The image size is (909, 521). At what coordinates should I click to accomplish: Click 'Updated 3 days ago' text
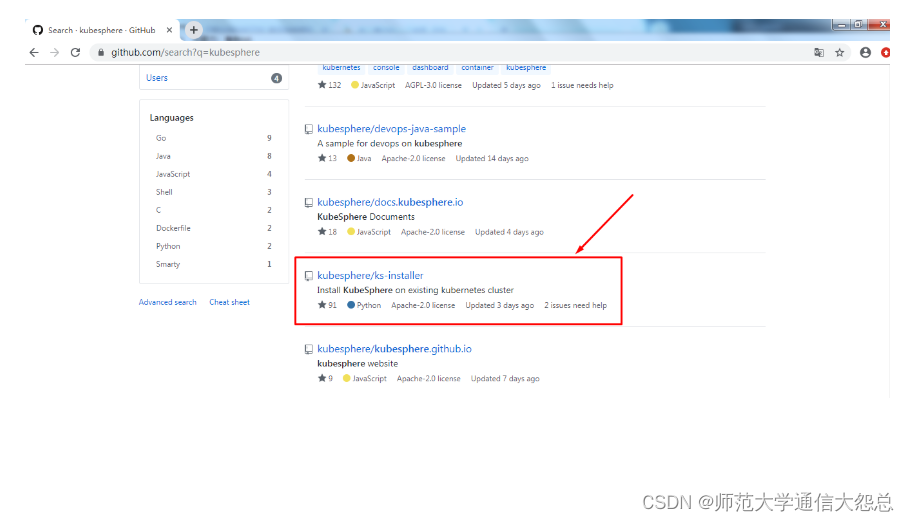tap(500, 305)
